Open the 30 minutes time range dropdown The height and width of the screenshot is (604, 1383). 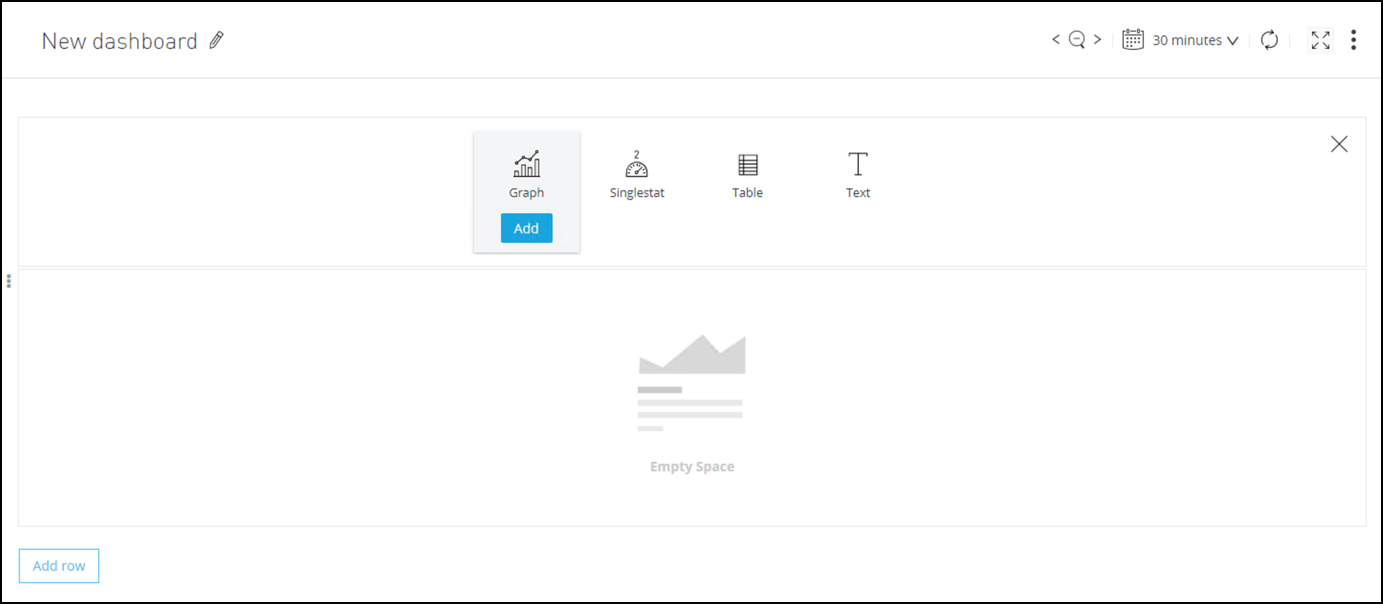click(1187, 41)
